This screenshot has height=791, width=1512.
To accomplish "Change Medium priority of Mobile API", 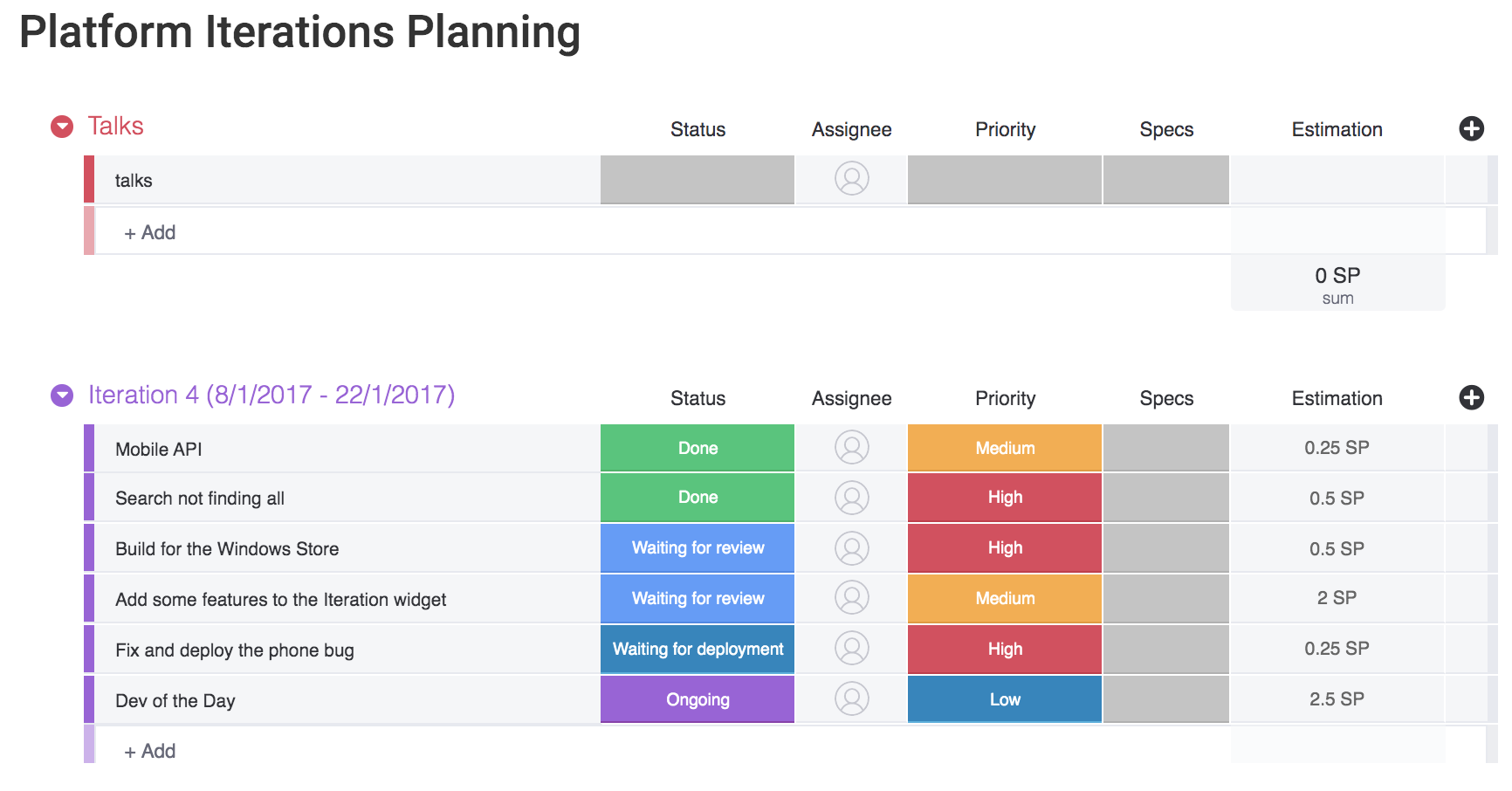I will 1005,448.
